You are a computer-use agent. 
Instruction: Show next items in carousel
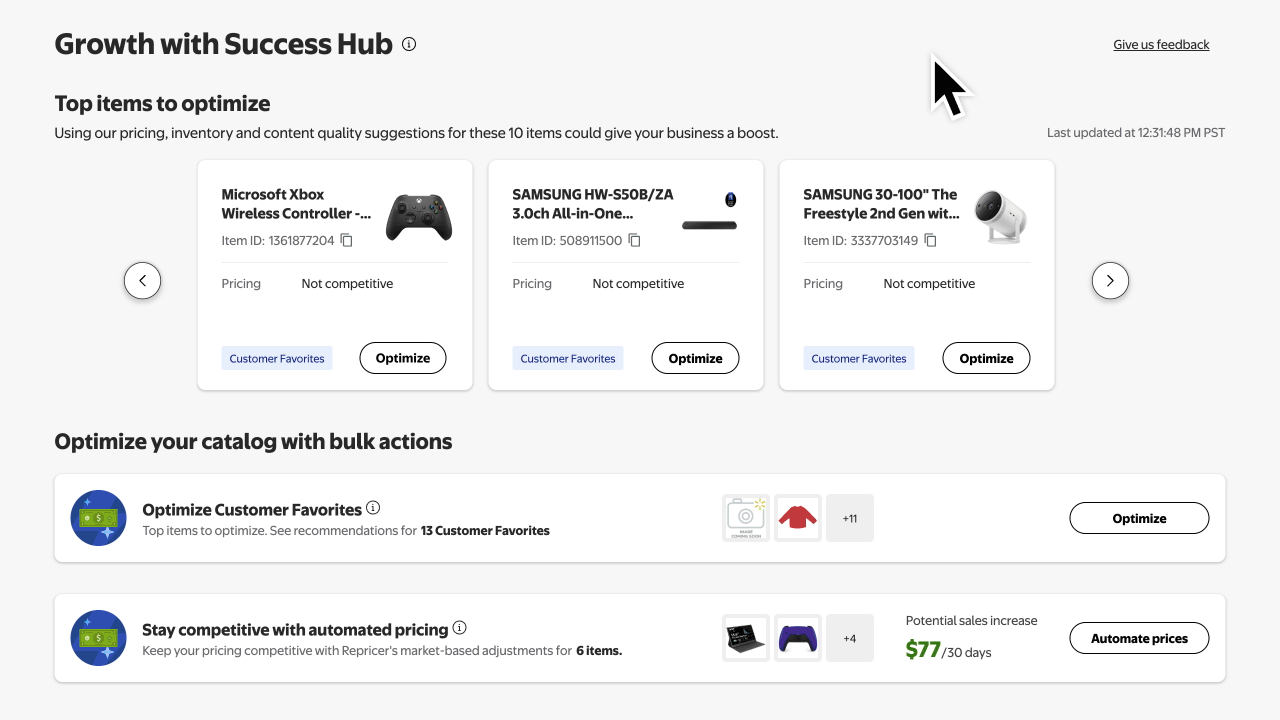point(1110,281)
